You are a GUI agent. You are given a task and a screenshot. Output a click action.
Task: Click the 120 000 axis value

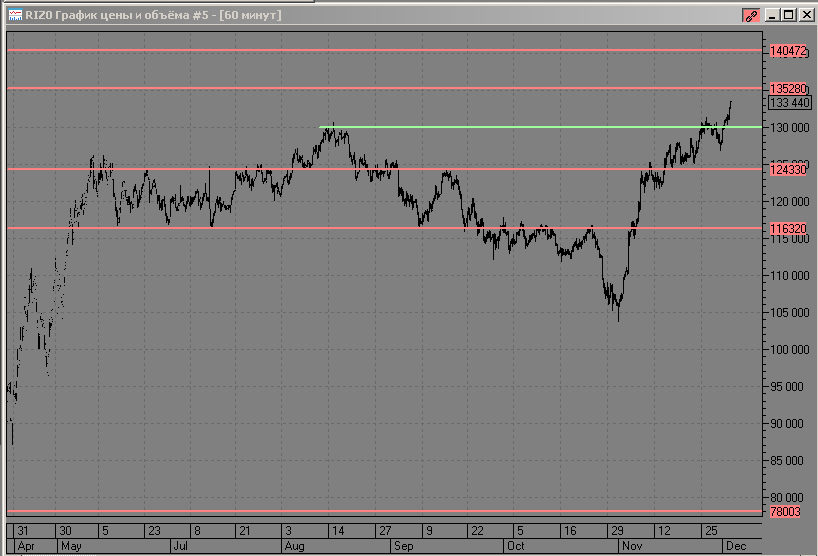pos(790,202)
